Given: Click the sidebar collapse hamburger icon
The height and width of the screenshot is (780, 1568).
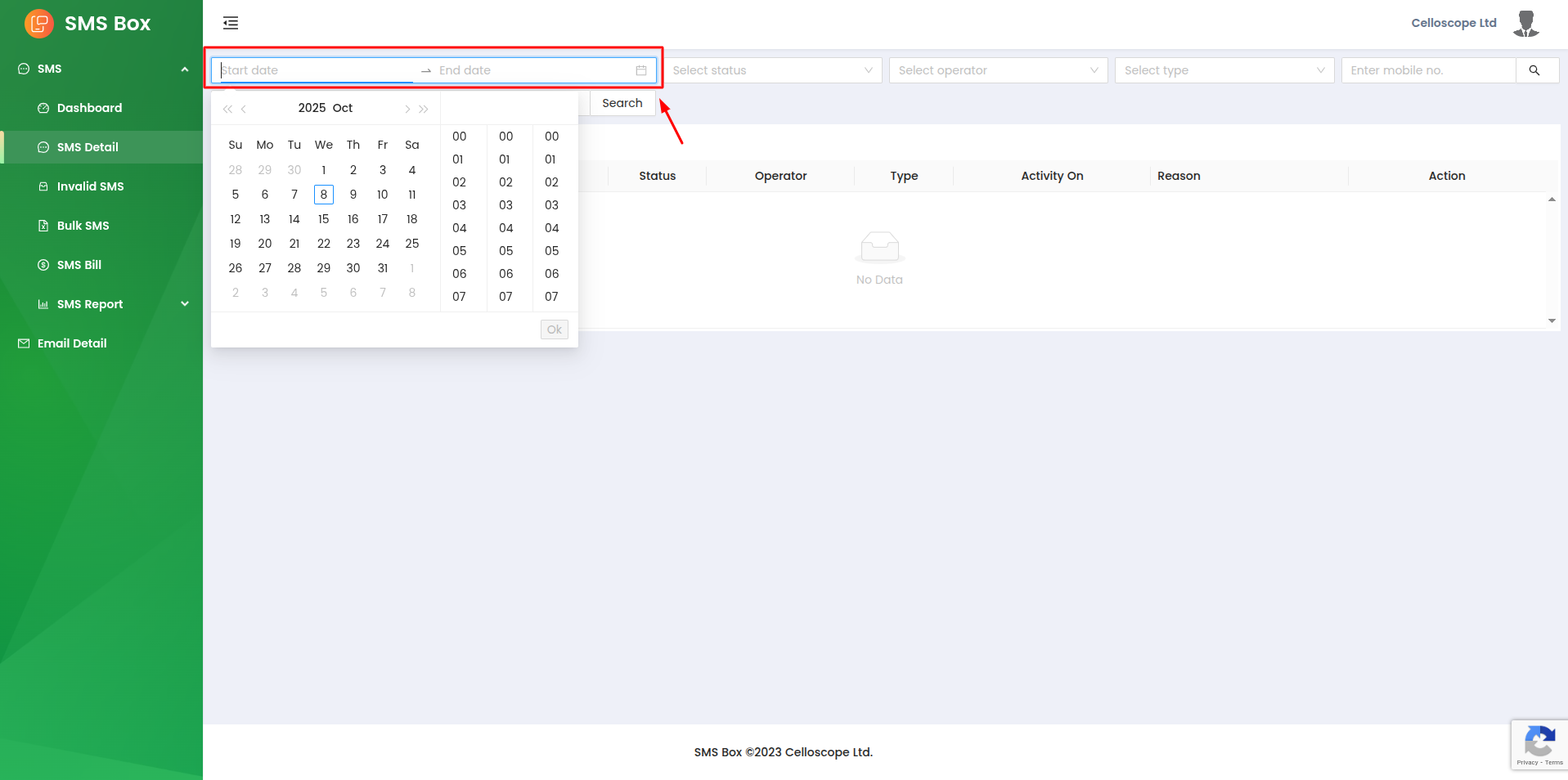Looking at the screenshot, I should 231,23.
